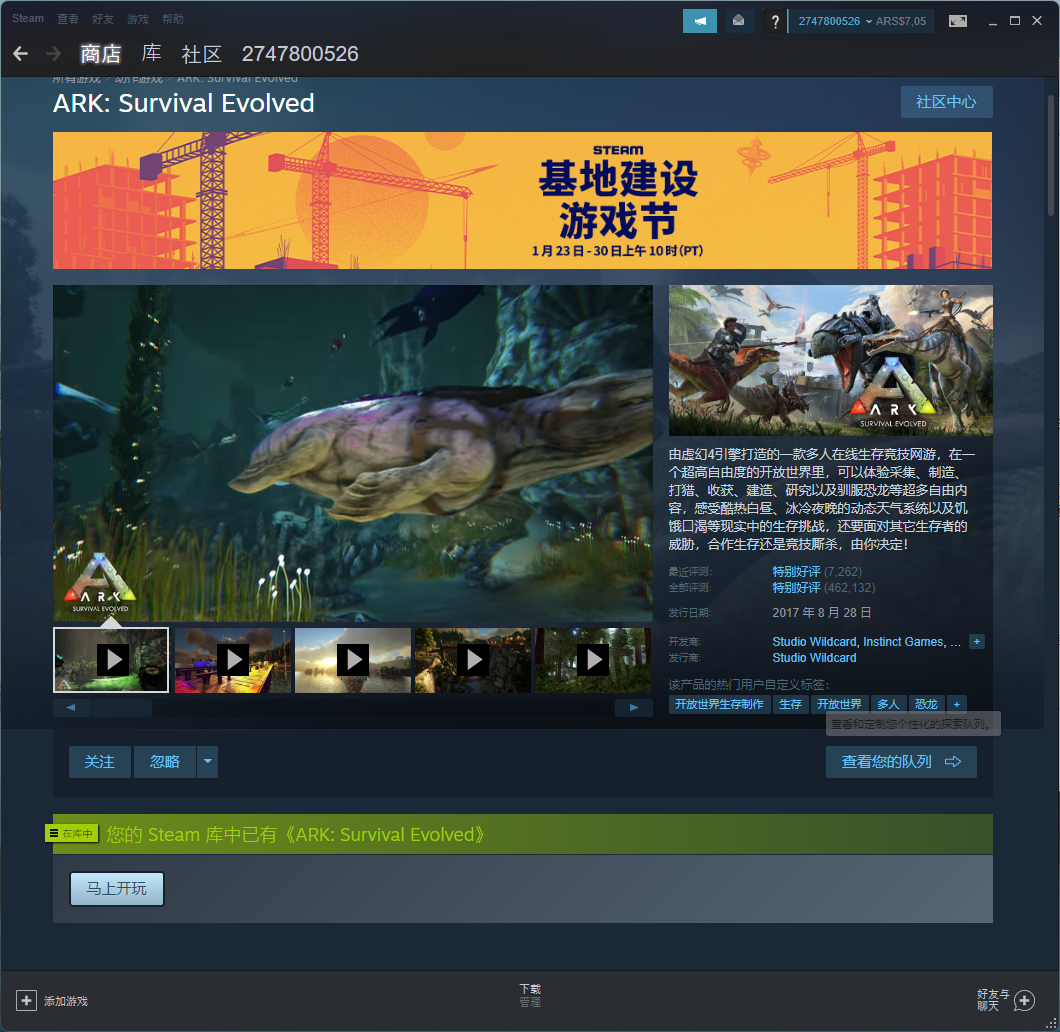Select the 开放世界 tag
Screen dimensions: 1060x1032
tap(839, 704)
